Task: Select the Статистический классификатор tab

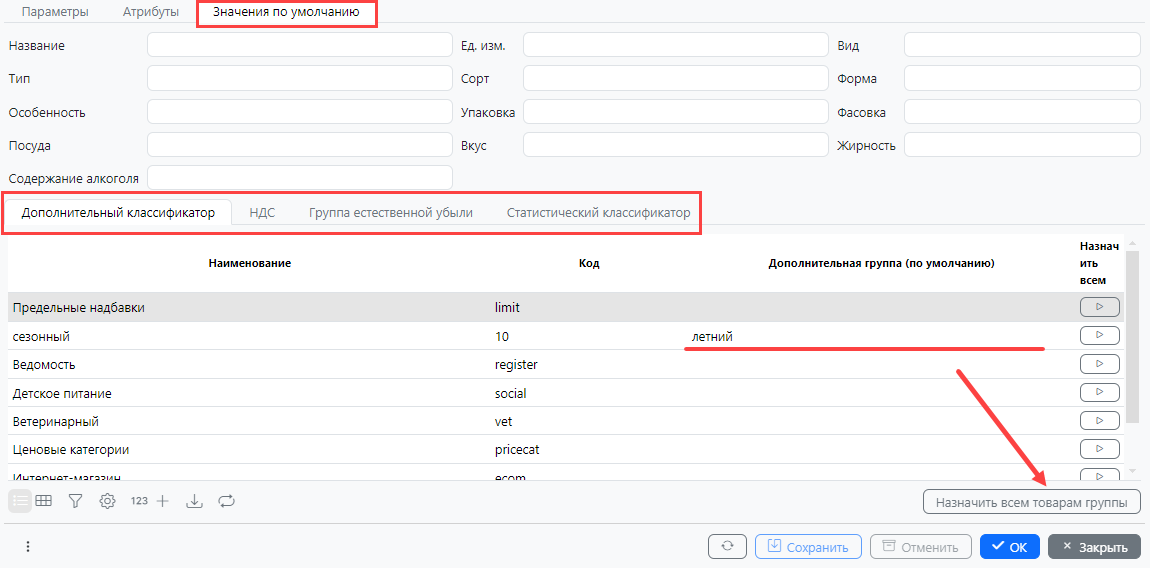Action: point(598,213)
